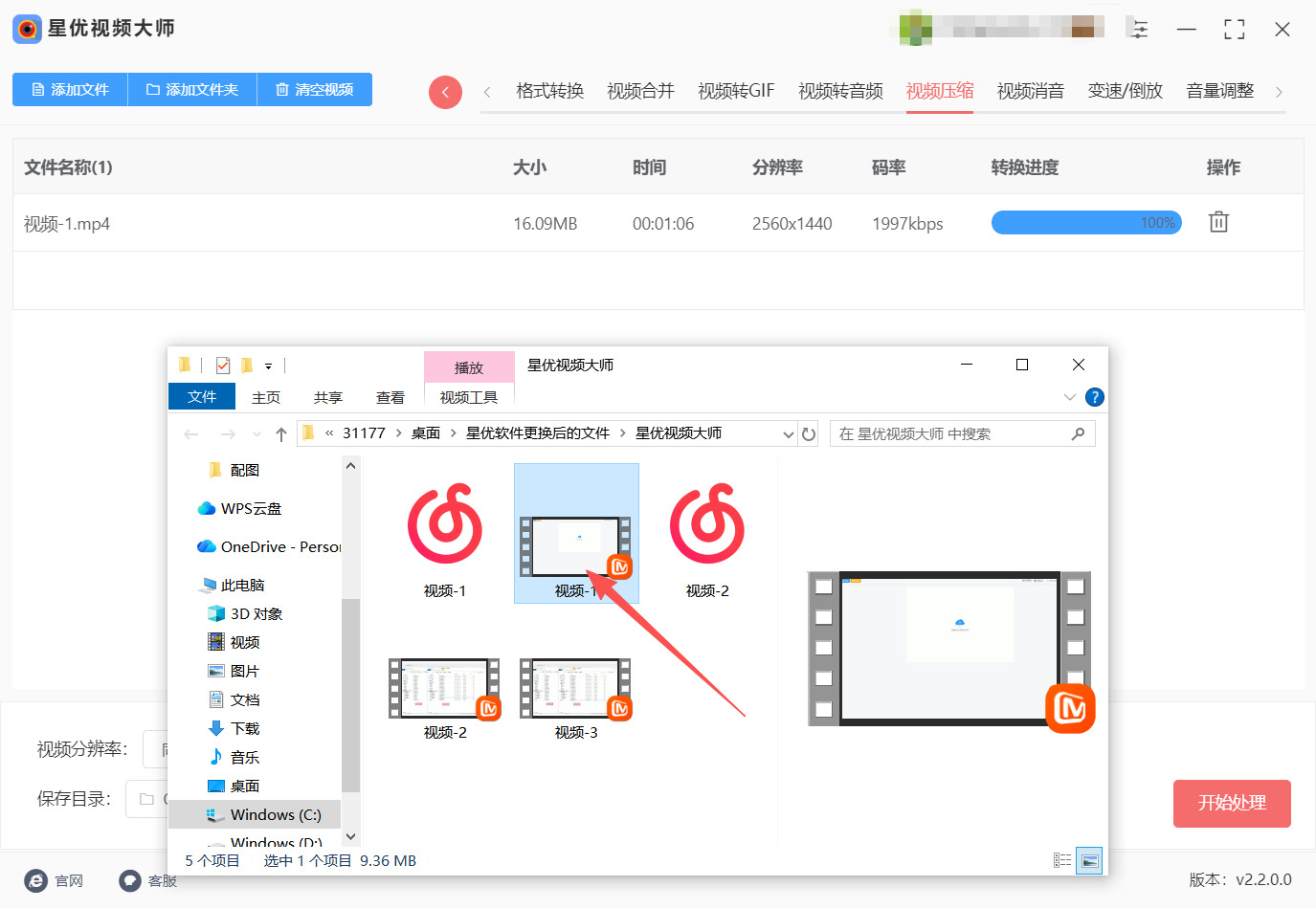Viewport: 1316px width, 909px height.
Task: Switch to 变速/倒放 function tab
Action: tap(1126, 91)
